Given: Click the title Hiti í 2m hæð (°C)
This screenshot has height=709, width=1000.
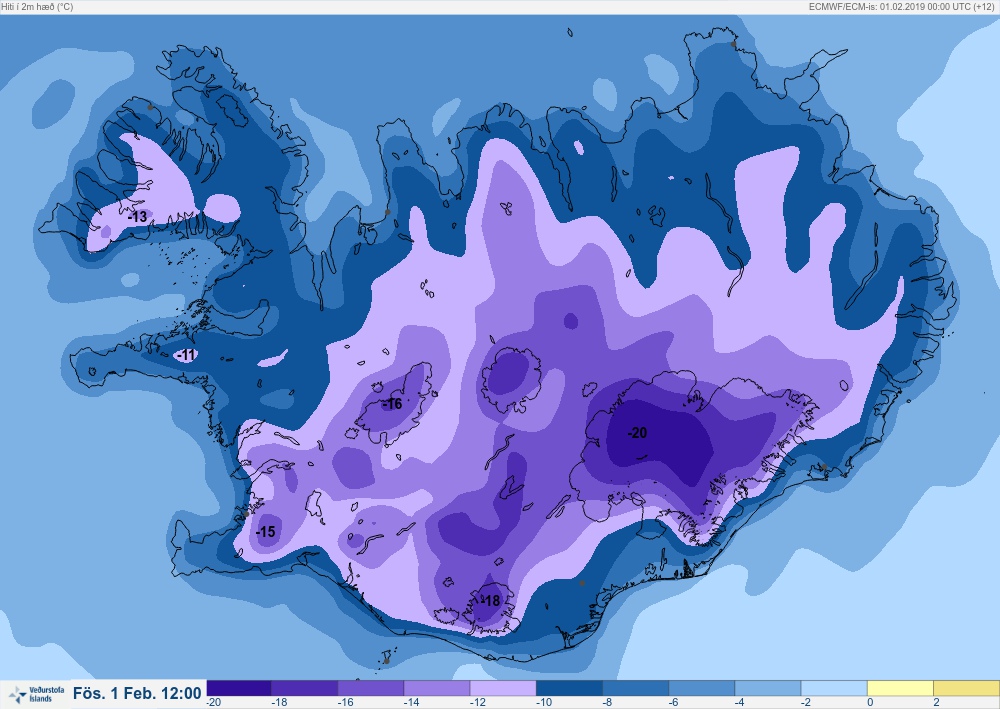Looking at the screenshot, I should pos(38,6).
